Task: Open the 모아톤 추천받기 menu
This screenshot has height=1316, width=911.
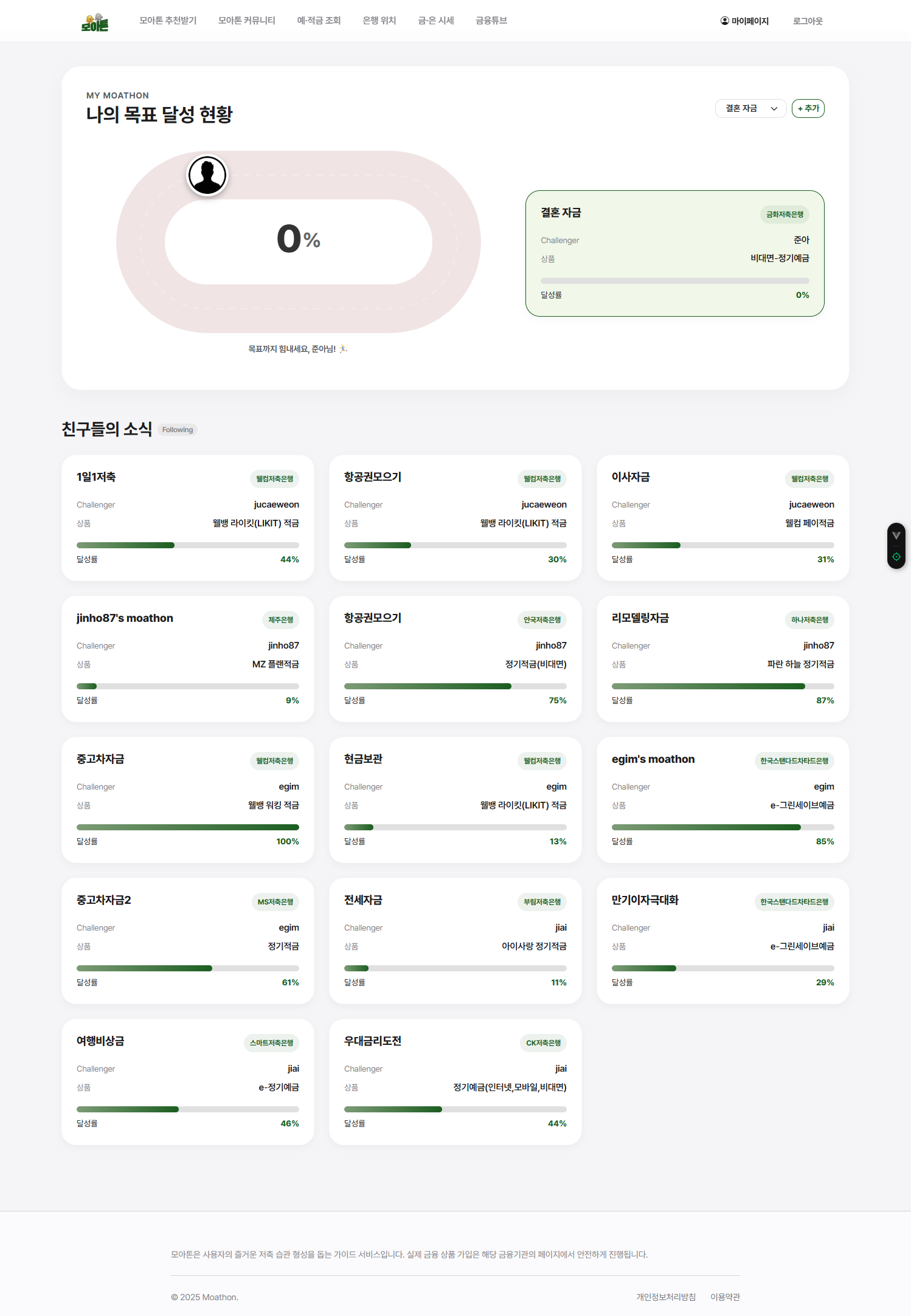Action: tap(168, 21)
